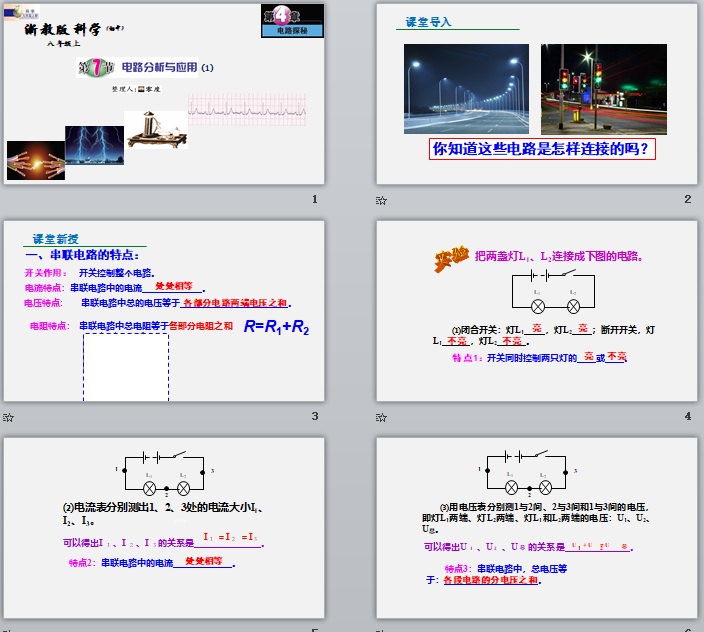Screen dimensions: 704x632
Task: Click the circuit diagram on slide 5
Action: 166,477
